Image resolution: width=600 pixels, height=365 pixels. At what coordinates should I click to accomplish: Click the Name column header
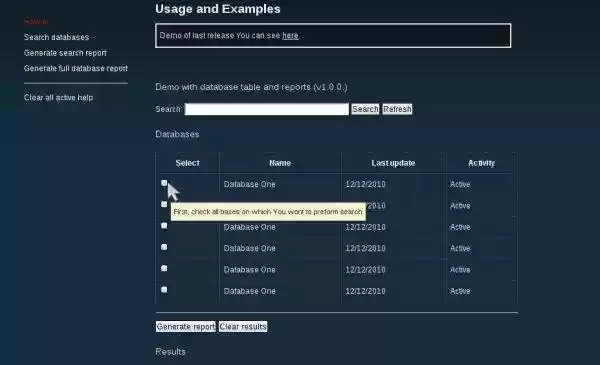pyautogui.click(x=280, y=163)
